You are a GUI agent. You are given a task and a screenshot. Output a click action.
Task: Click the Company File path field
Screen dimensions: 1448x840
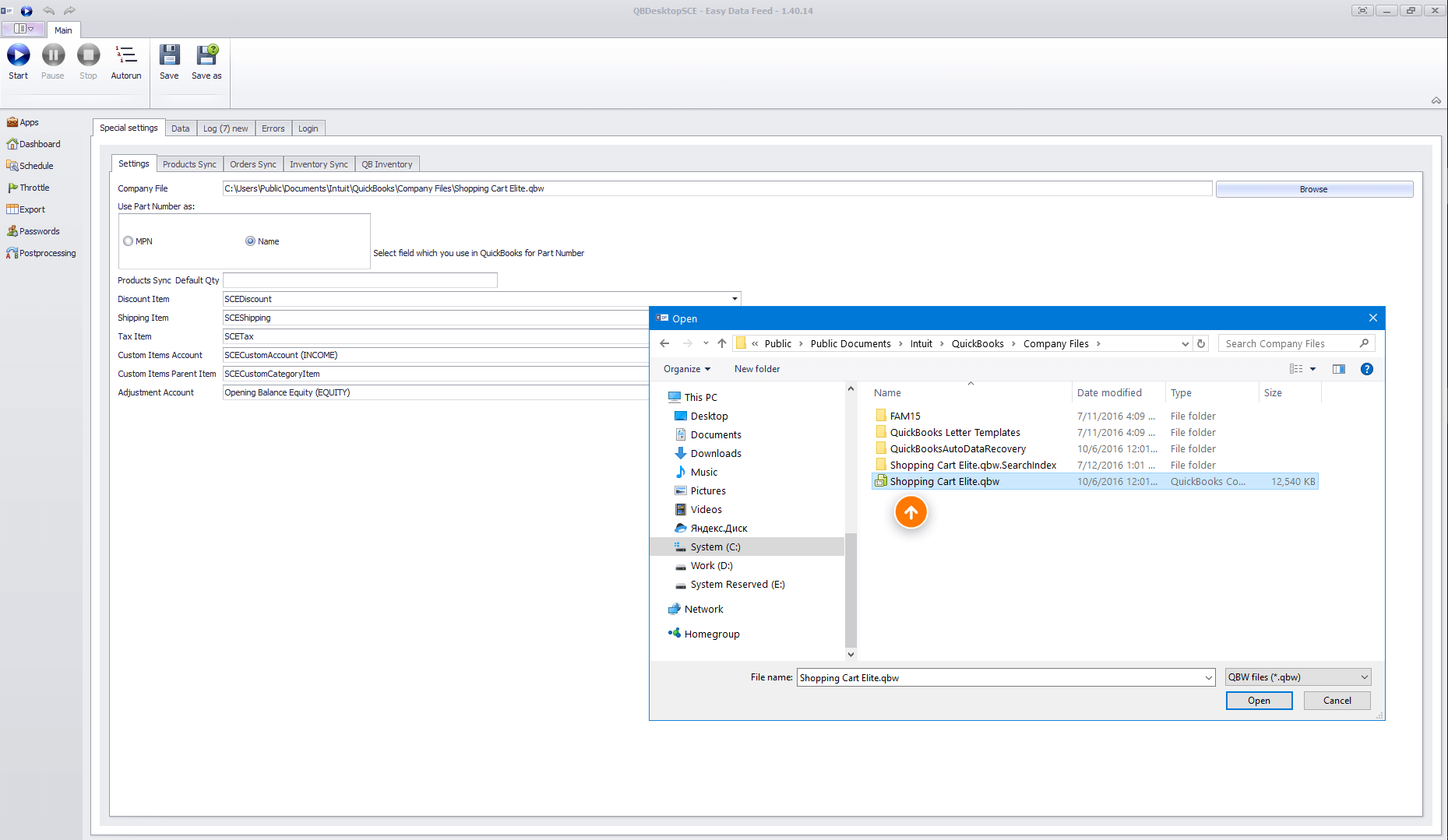coord(717,188)
